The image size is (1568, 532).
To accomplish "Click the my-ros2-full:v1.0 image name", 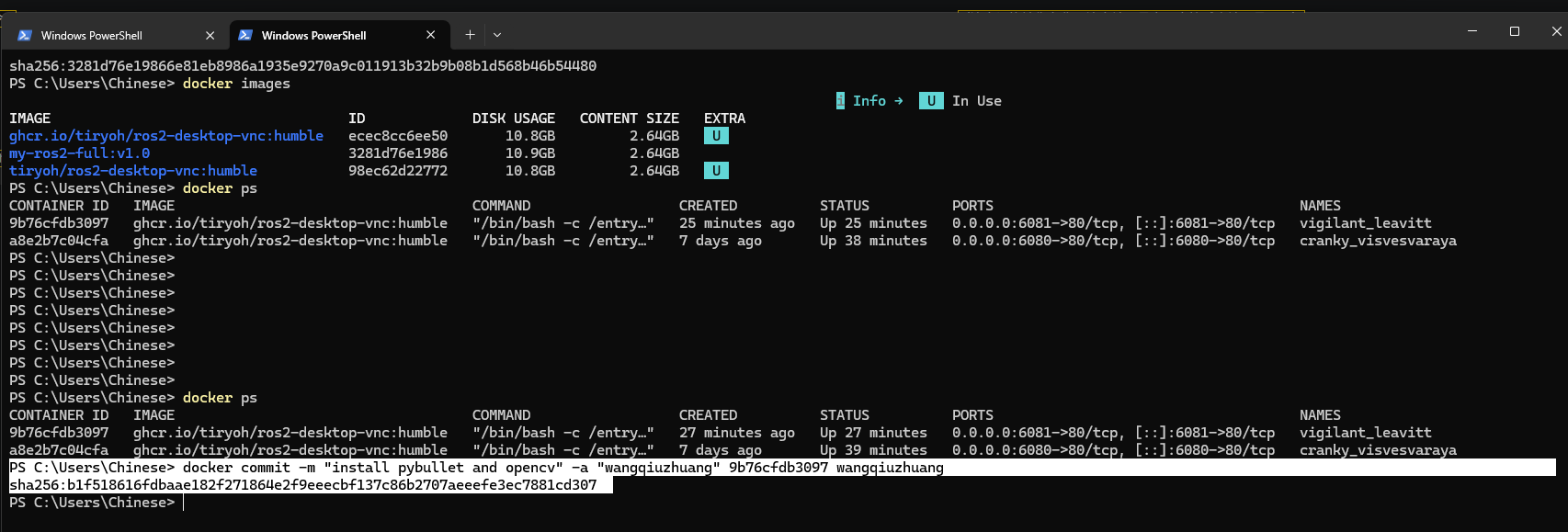I will tap(79, 153).
